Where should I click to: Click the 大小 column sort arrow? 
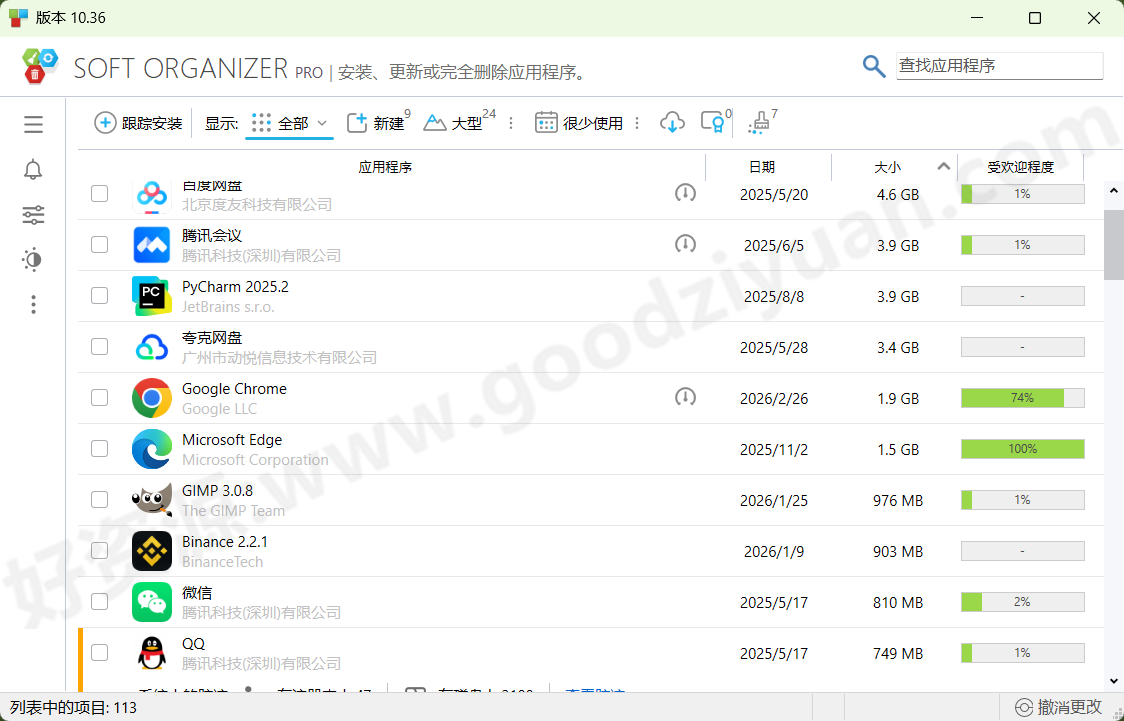click(x=941, y=167)
